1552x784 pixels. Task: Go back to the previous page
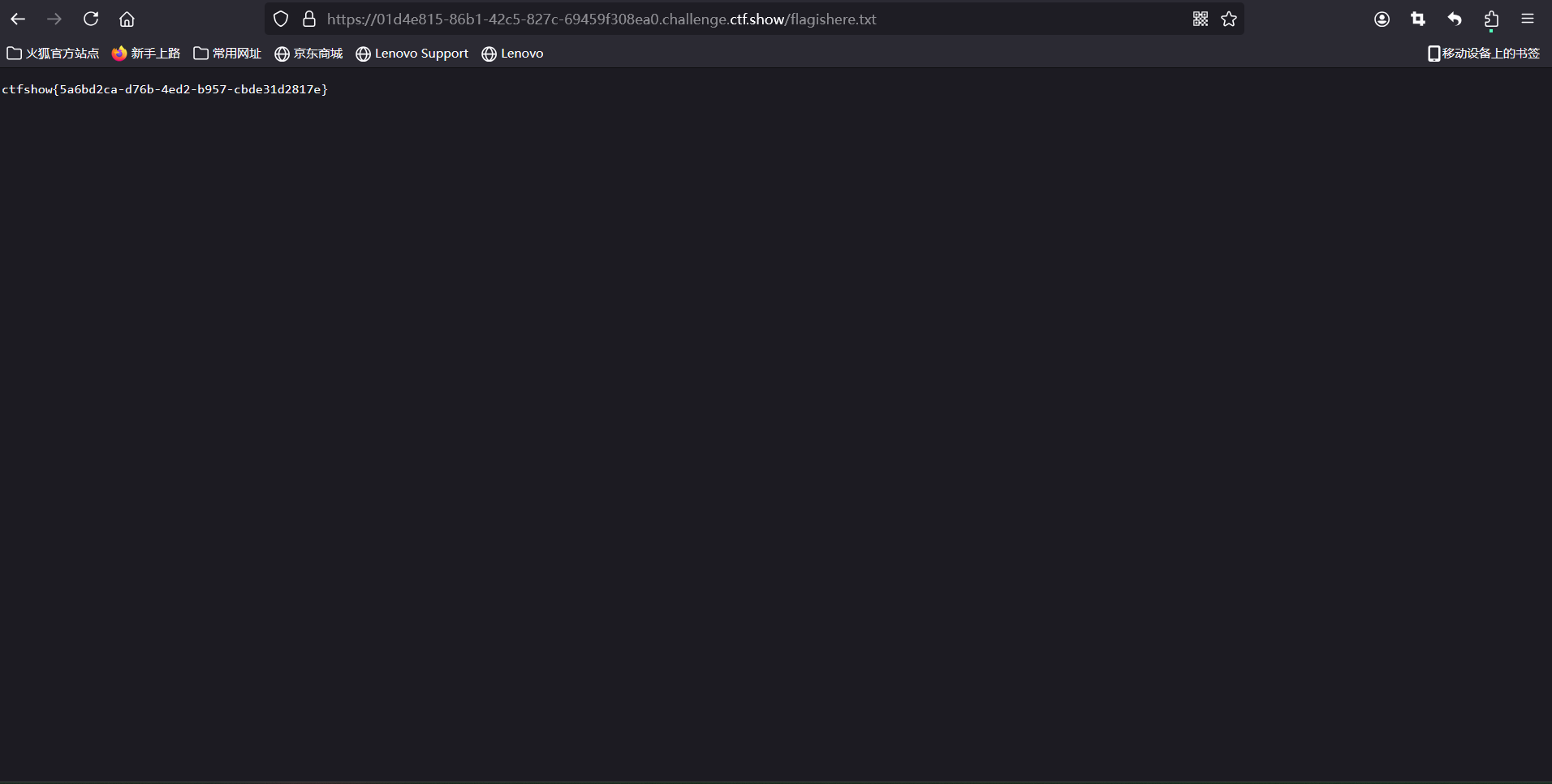18,19
